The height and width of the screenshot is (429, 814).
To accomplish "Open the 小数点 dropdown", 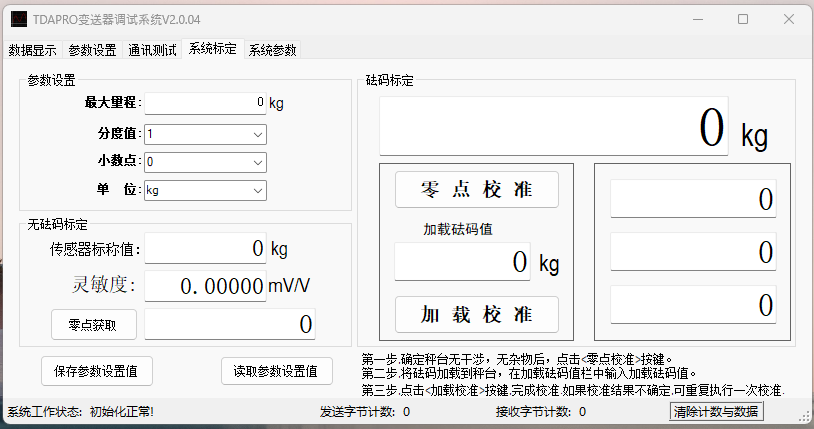I will (x=206, y=162).
